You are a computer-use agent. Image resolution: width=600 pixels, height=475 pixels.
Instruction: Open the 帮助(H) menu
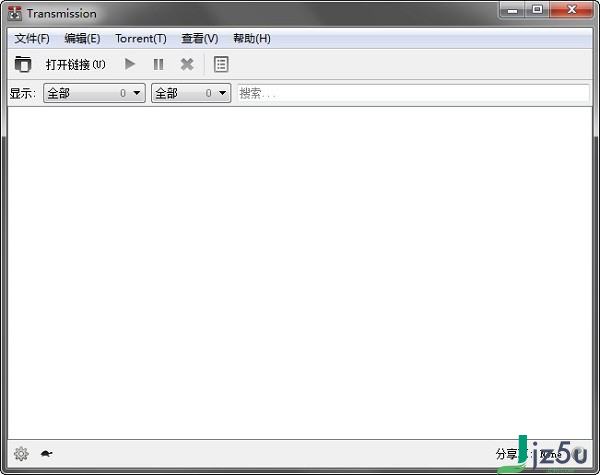click(x=252, y=39)
